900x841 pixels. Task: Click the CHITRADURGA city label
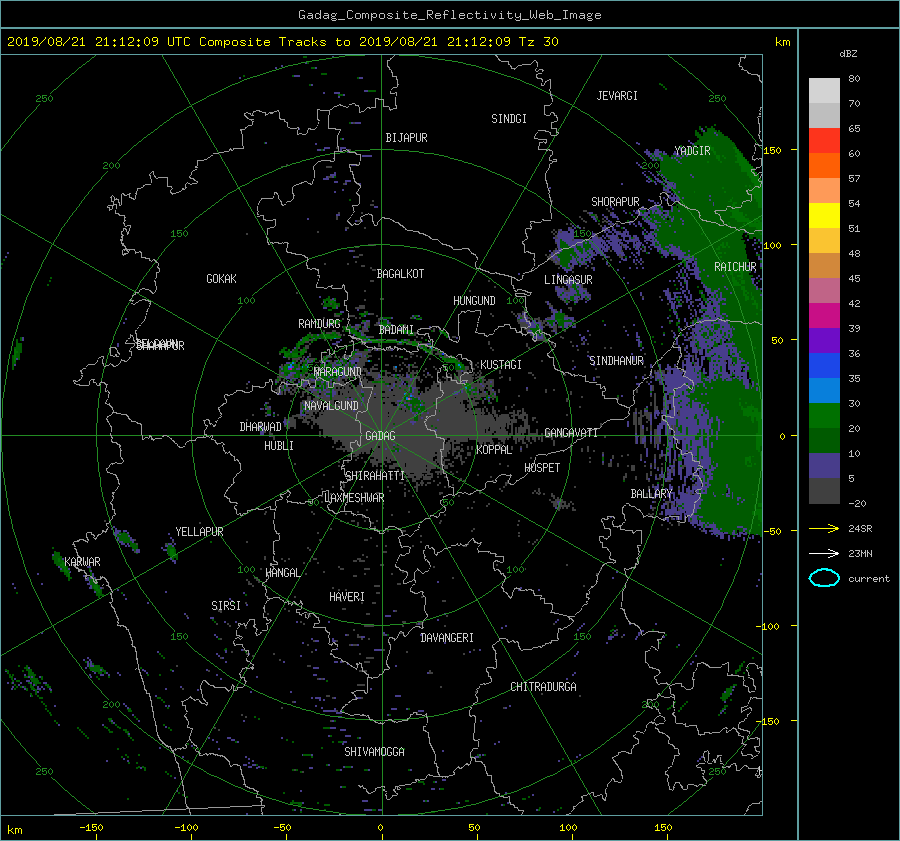click(544, 687)
